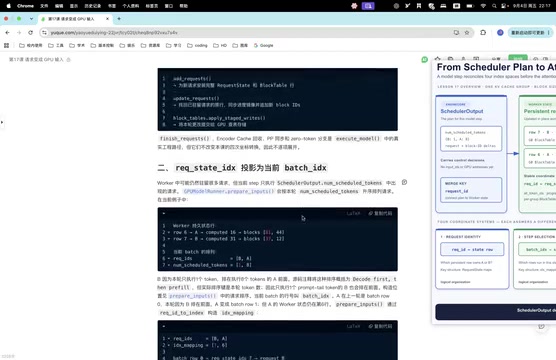Expand the left sidebar arrow
The height and width of the screenshot is (360, 556).
tap(2, 122)
